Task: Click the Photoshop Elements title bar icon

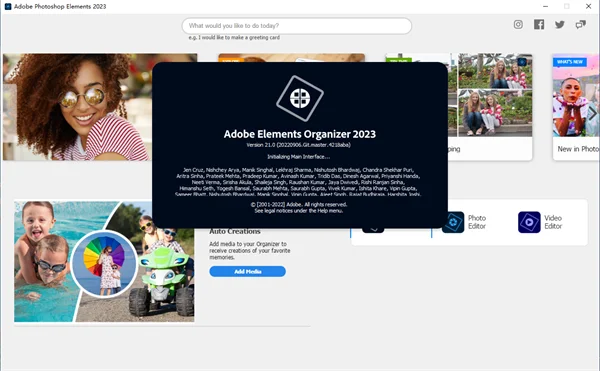Action: pos(8,7)
